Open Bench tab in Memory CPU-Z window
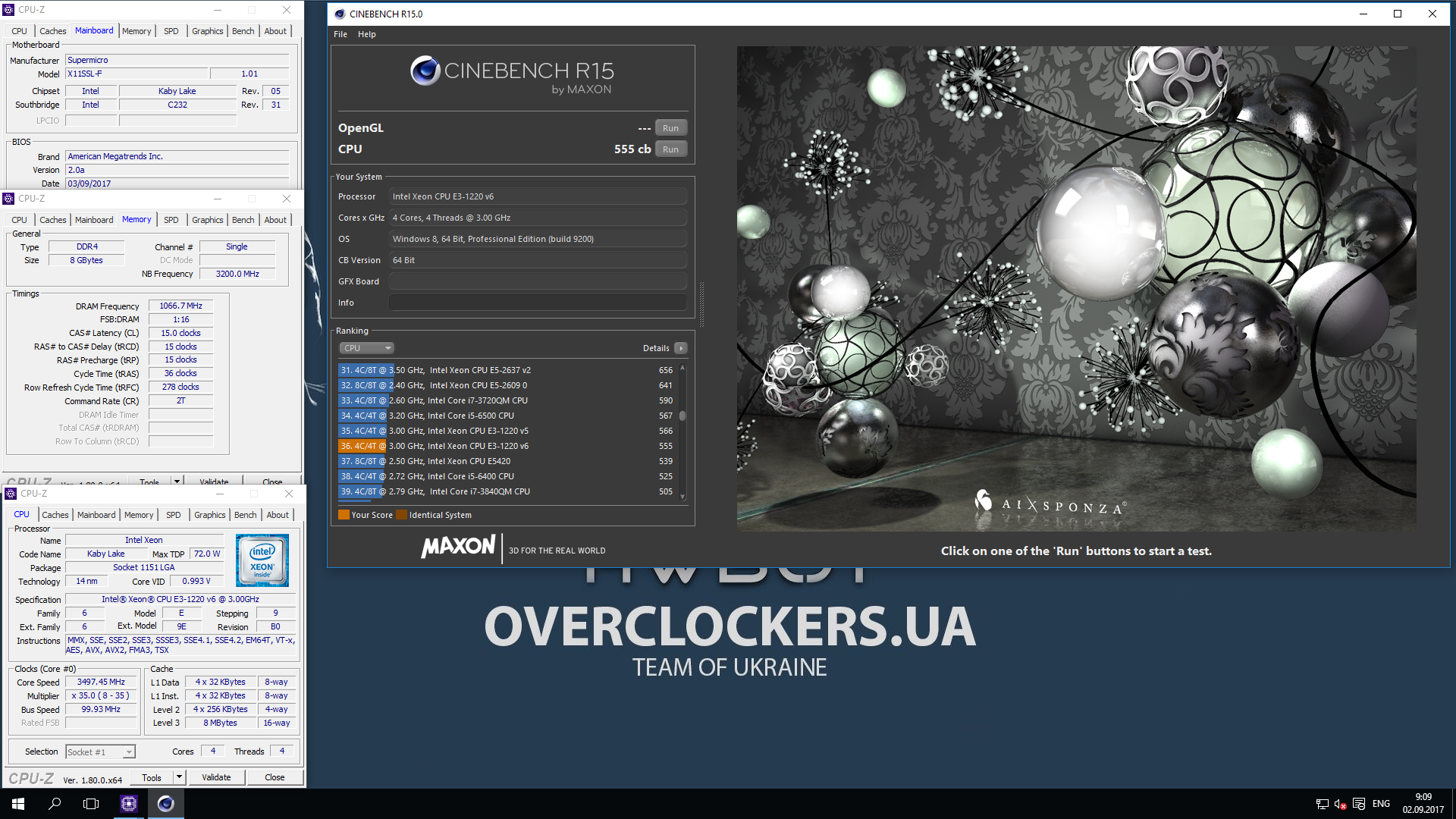The image size is (1456, 819). pos(243,220)
